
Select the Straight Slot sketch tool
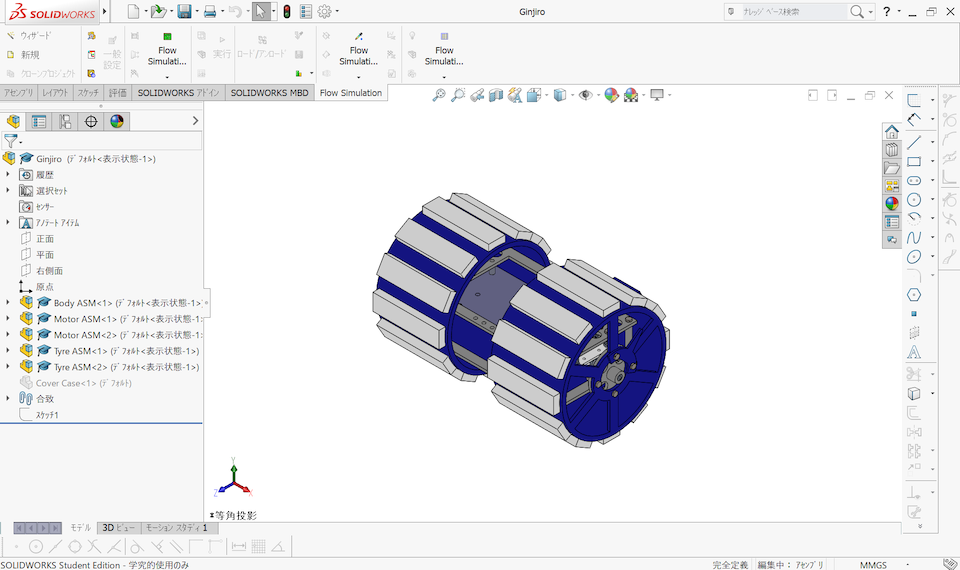point(914,181)
